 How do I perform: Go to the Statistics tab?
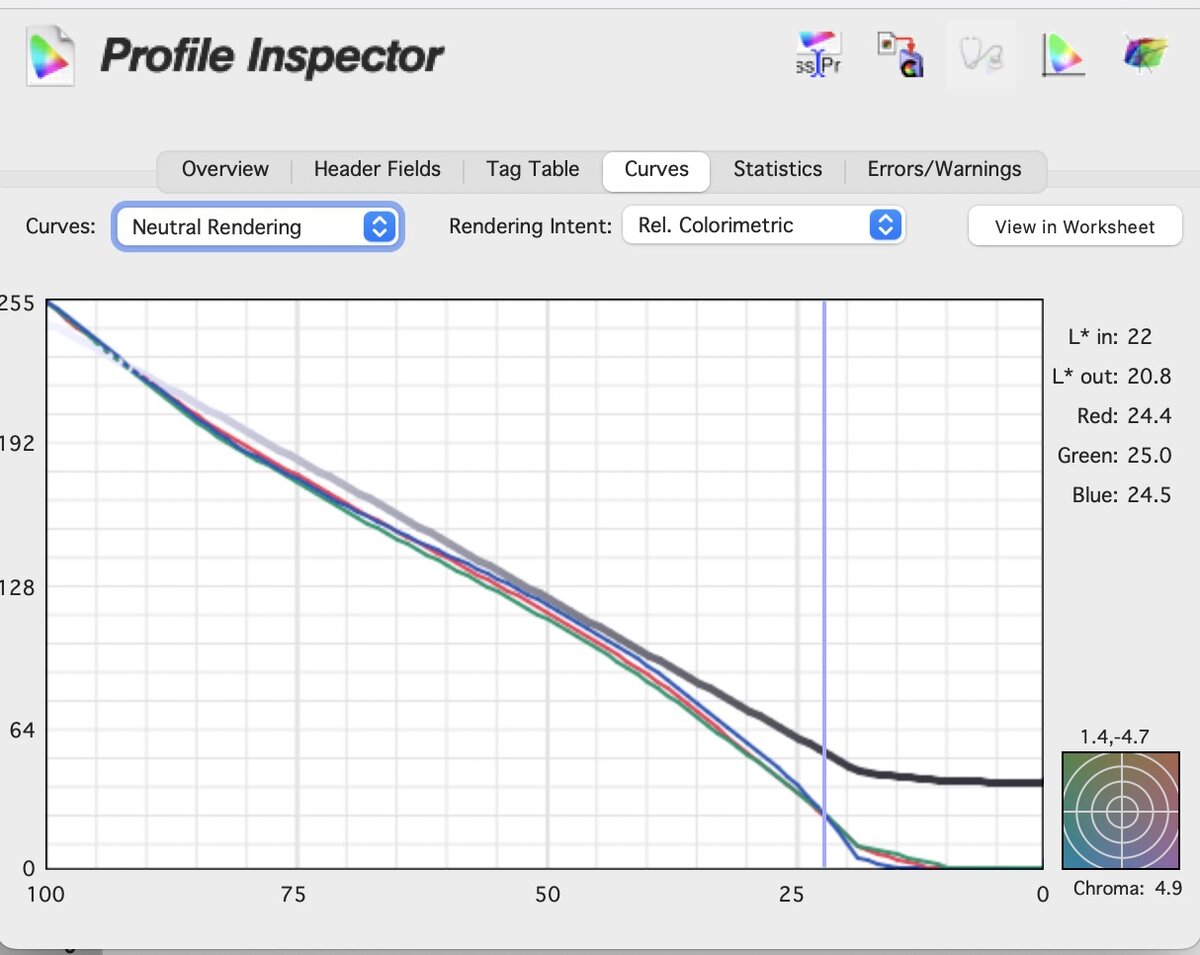pyautogui.click(x=777, y=170)
